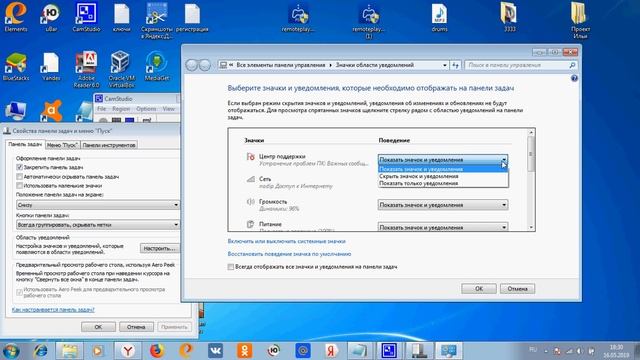Switch to CamStudio via taskbar button
Image resolution: width=640 pixels, height=360 pixels.
click(x=389, y=351)
